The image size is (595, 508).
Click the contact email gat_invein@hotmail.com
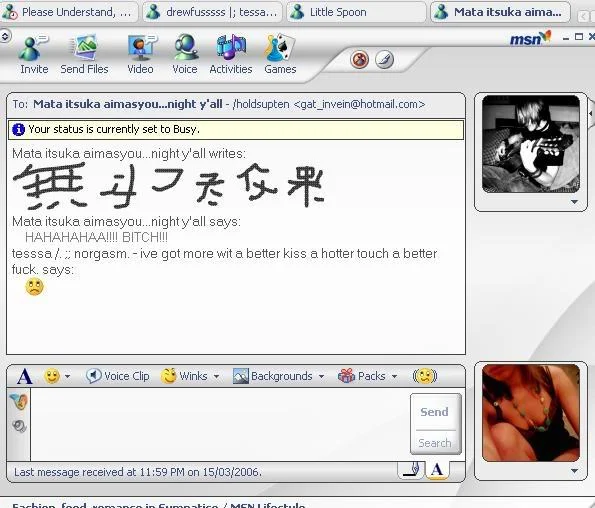[x=359, y=104]
